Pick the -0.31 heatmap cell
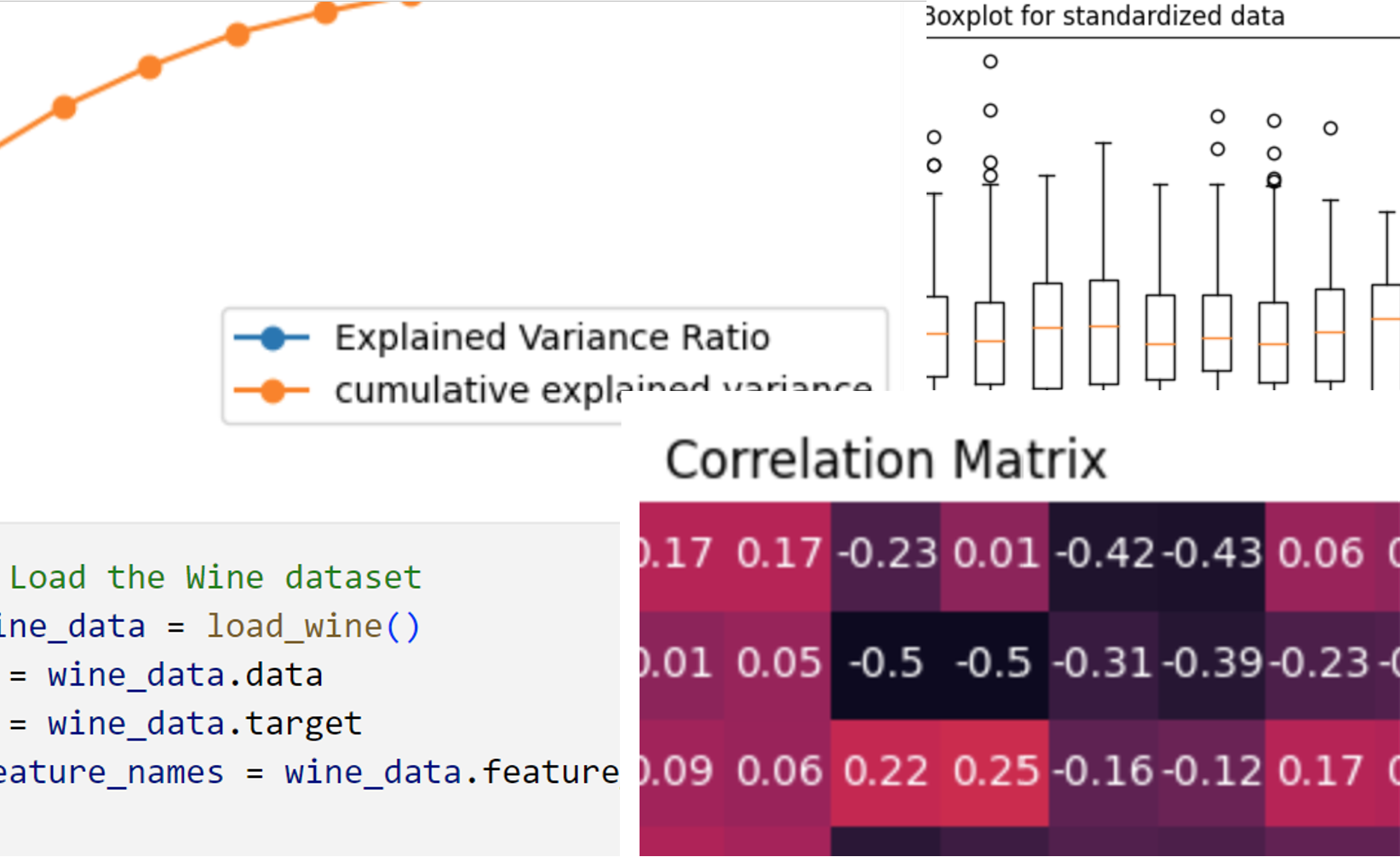 point(1105,663)
